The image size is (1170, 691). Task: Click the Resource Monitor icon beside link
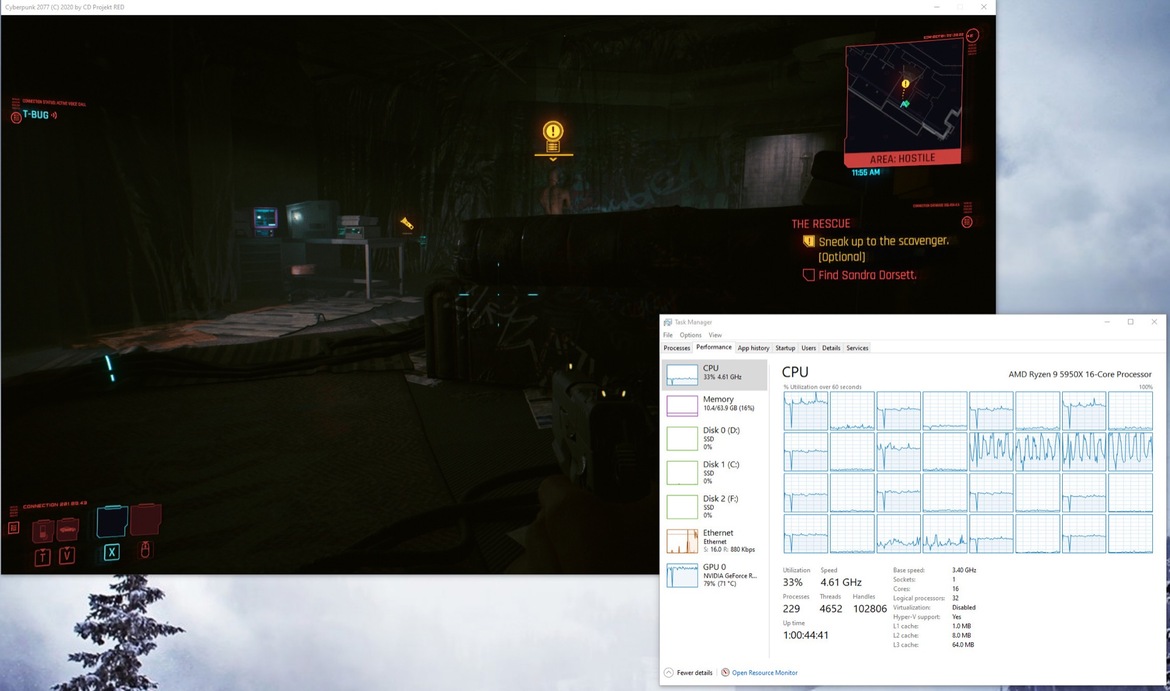click(x=725, y=672)
